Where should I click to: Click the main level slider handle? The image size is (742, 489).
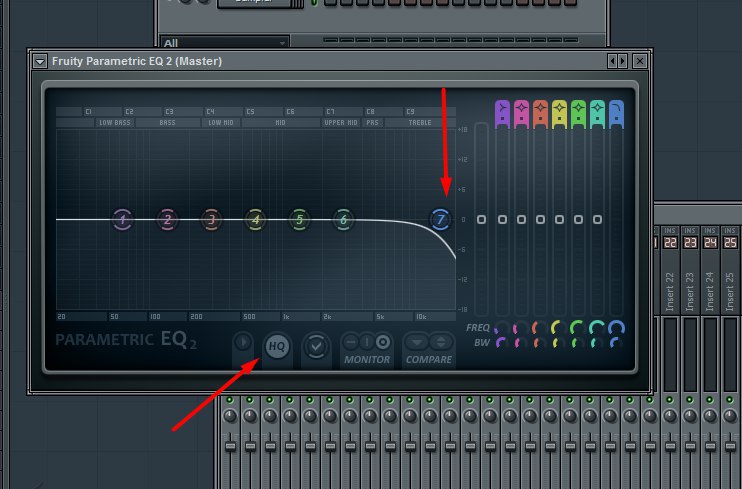click(481, 220)
